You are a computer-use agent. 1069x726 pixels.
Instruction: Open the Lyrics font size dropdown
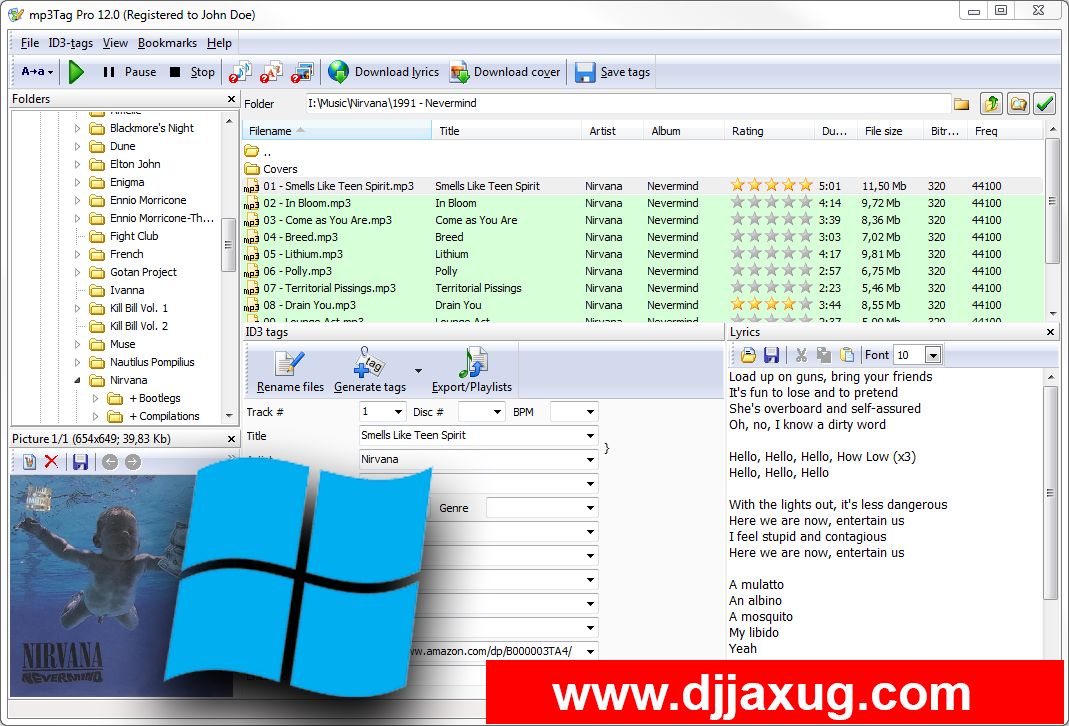[933, 355]
